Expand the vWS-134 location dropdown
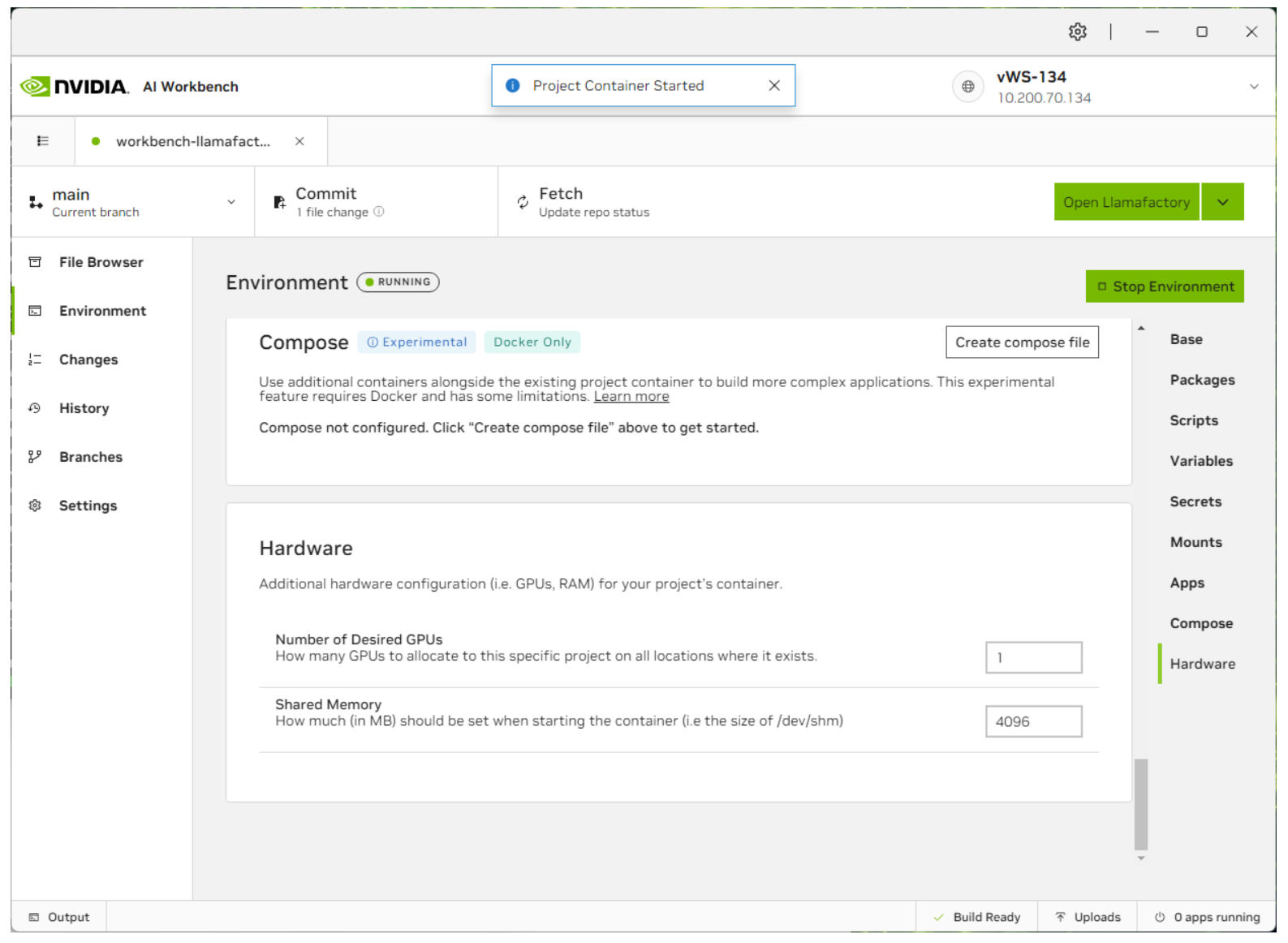 coord(1253,87)
